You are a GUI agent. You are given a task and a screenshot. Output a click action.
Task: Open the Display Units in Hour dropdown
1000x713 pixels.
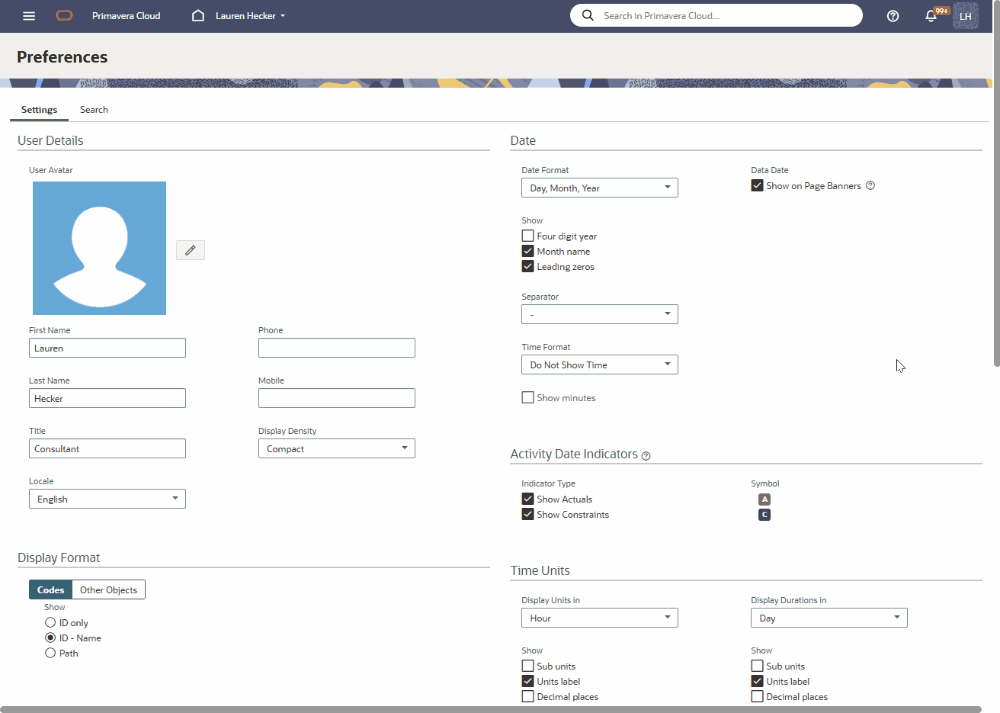pos(599,618)
